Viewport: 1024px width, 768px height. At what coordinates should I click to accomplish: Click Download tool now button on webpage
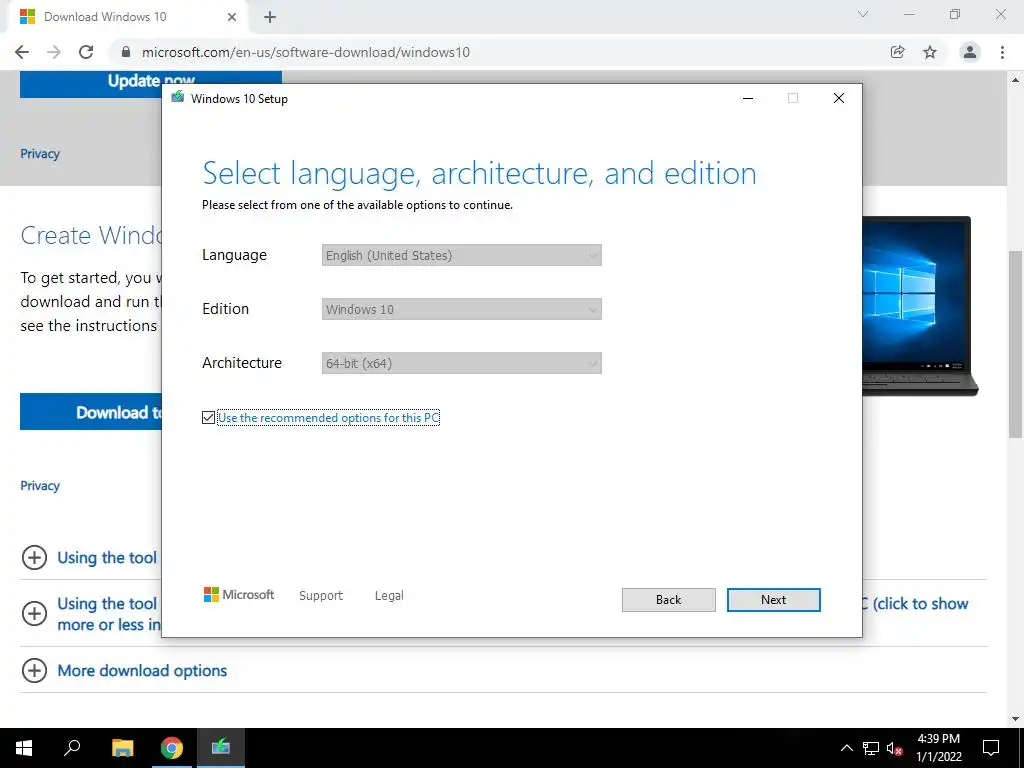(91, 412)
